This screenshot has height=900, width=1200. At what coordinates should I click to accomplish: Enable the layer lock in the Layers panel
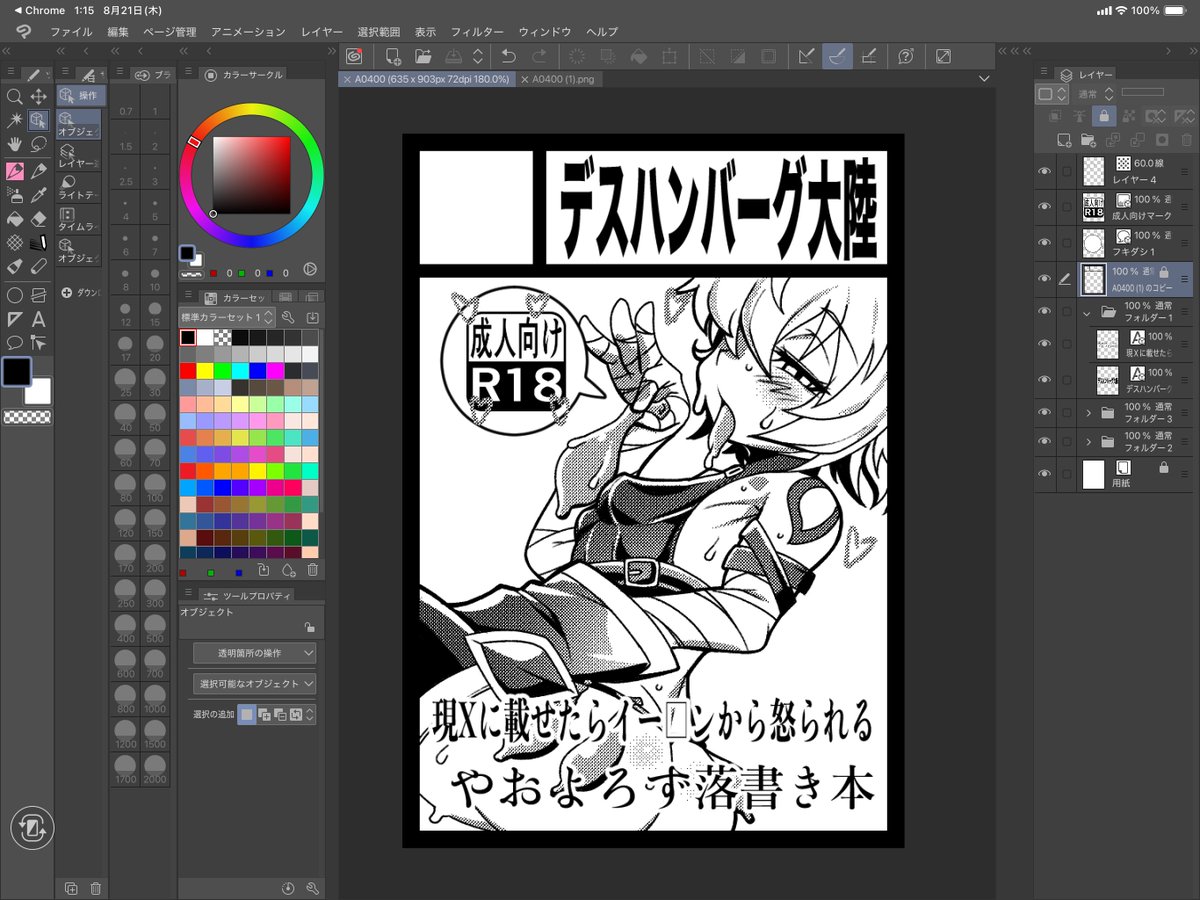[1105, 118]
